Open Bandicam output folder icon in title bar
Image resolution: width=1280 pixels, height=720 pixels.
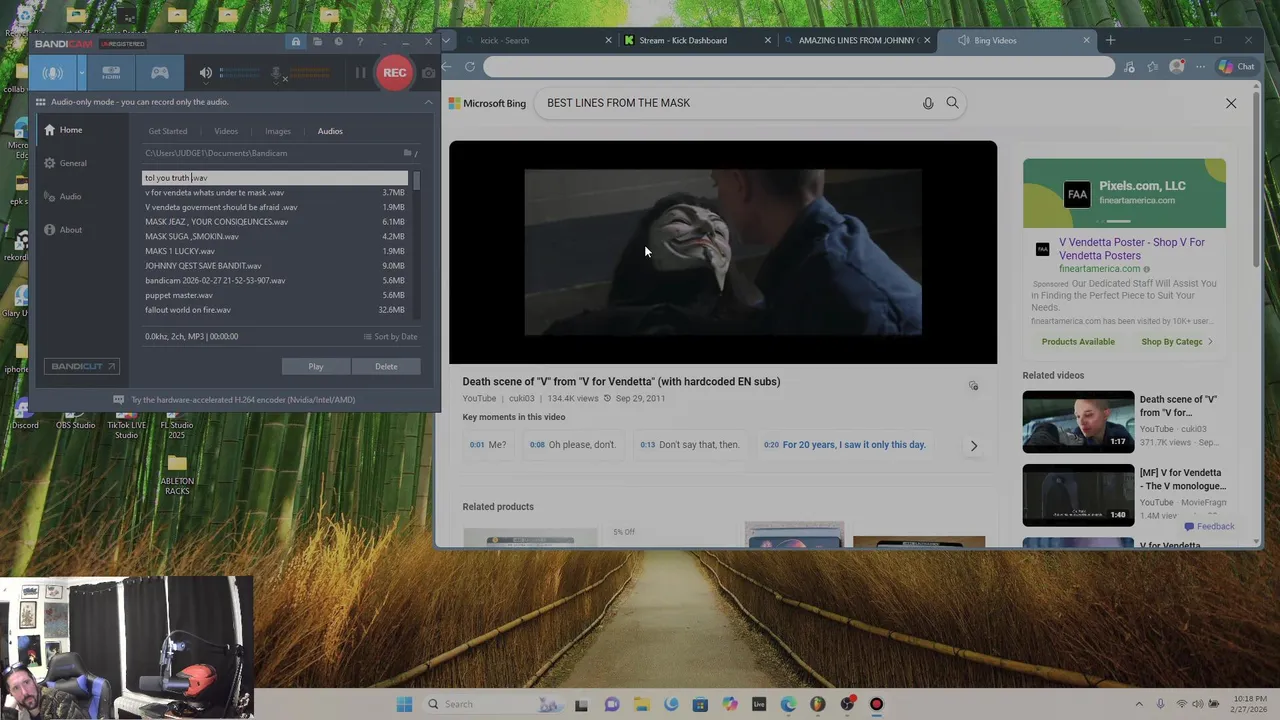coord(317,42)
